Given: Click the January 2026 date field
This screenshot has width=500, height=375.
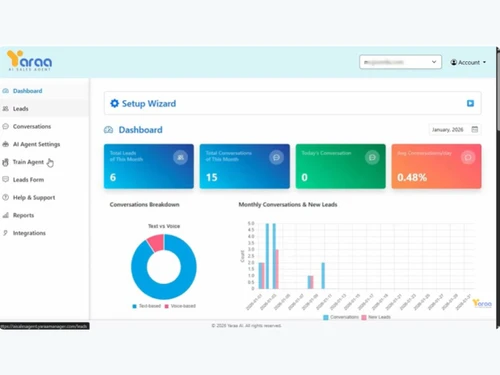Looking at the screenshot, I should click(x=455, y=130).
